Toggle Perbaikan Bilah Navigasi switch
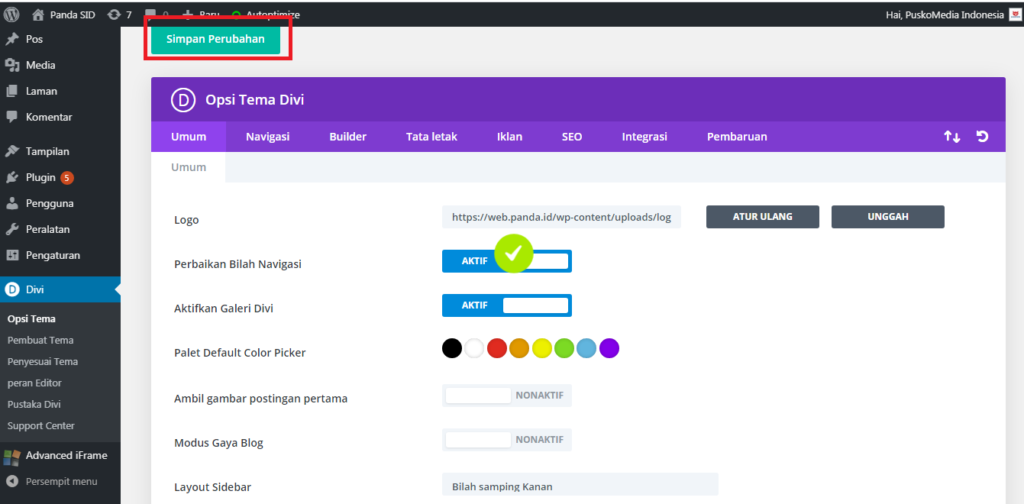Viewport: 1024px width, 504px height. coord(507,261)
